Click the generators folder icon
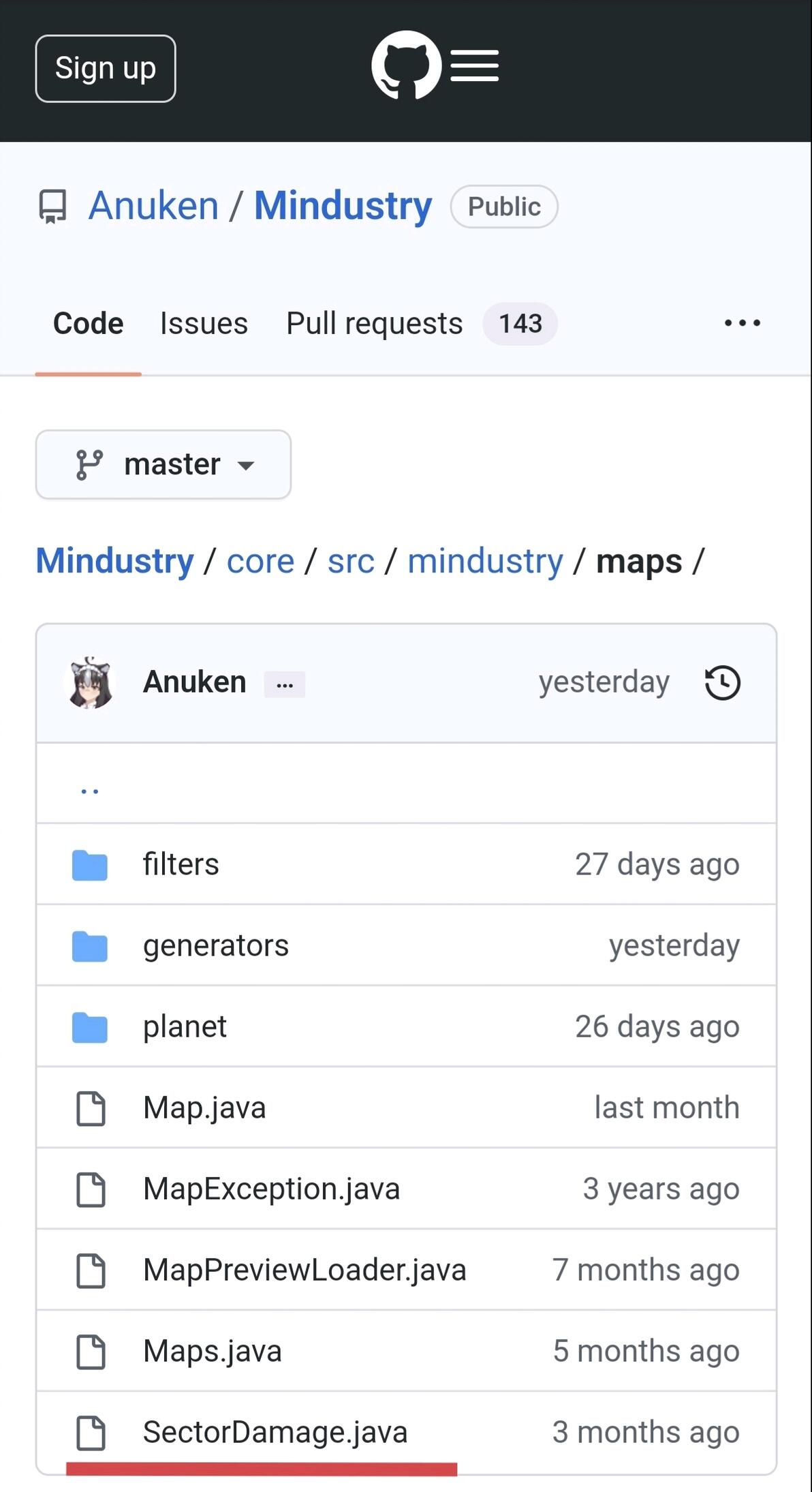 (90, 946)
